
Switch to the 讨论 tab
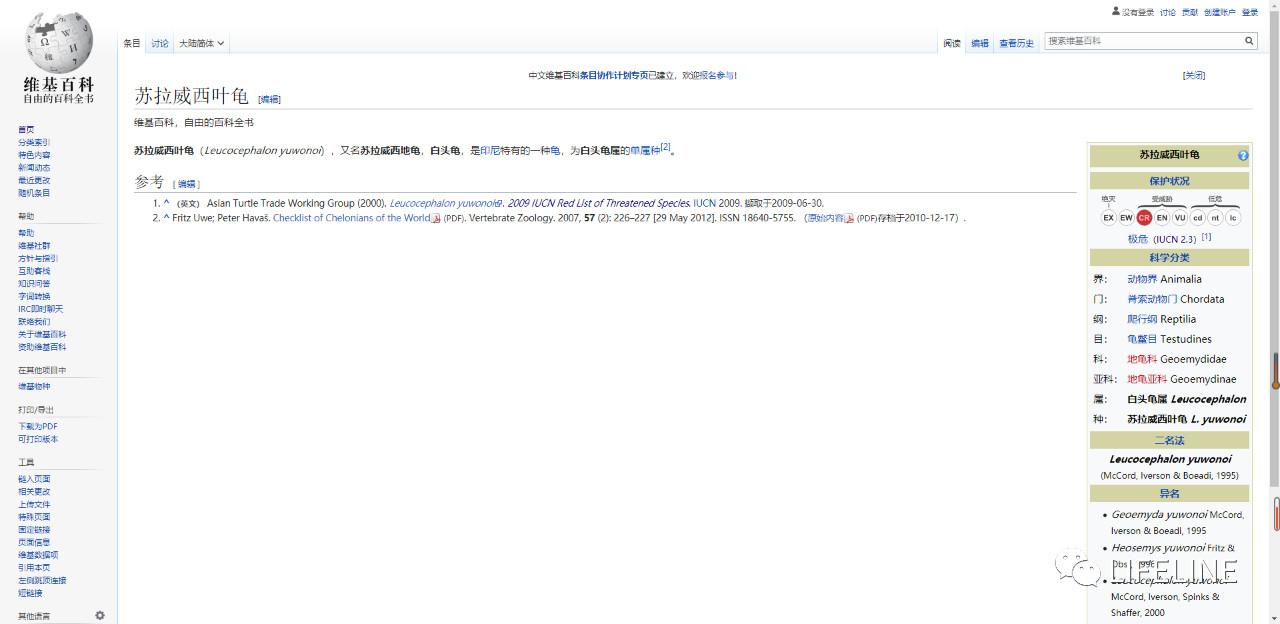pyautogui.click(x=160, y=43)
